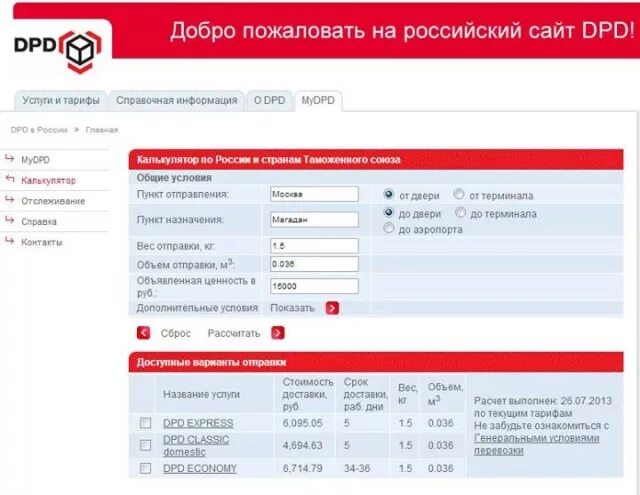
Task: Open the DPD EXPRESS service link
Action: [198, 423]
